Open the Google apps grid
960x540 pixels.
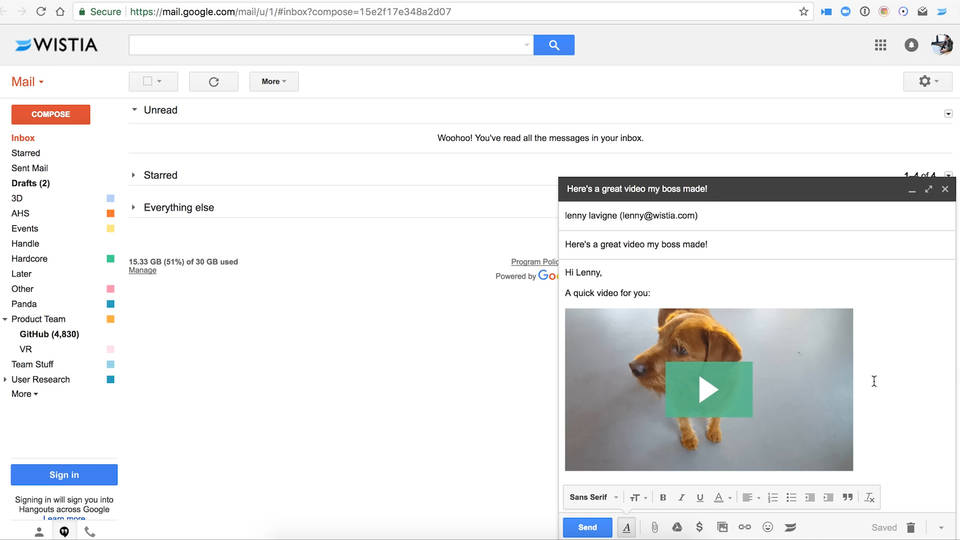point(880,45)
